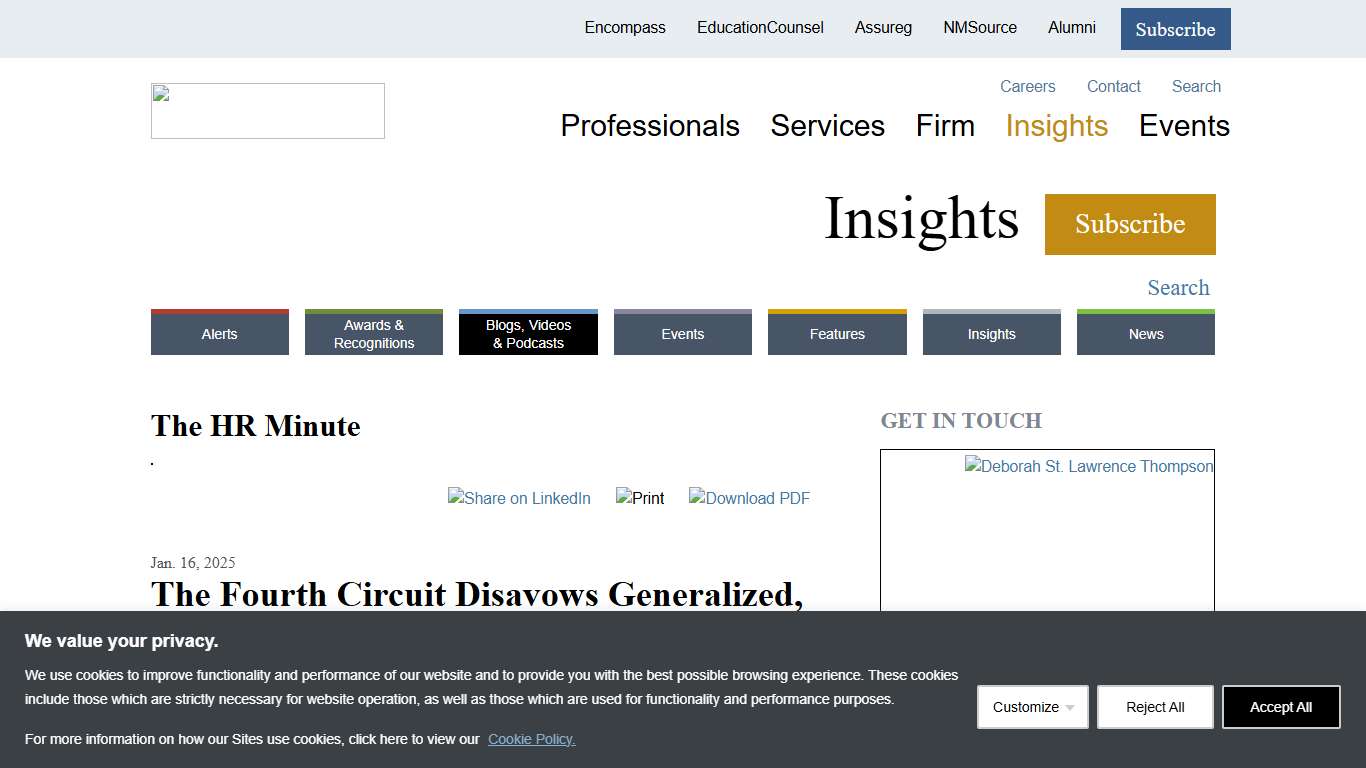This screenshot has height=768, width=1366.
Task: Click the Share on LinkedIn icon
Action: click(x=519, y=498)
